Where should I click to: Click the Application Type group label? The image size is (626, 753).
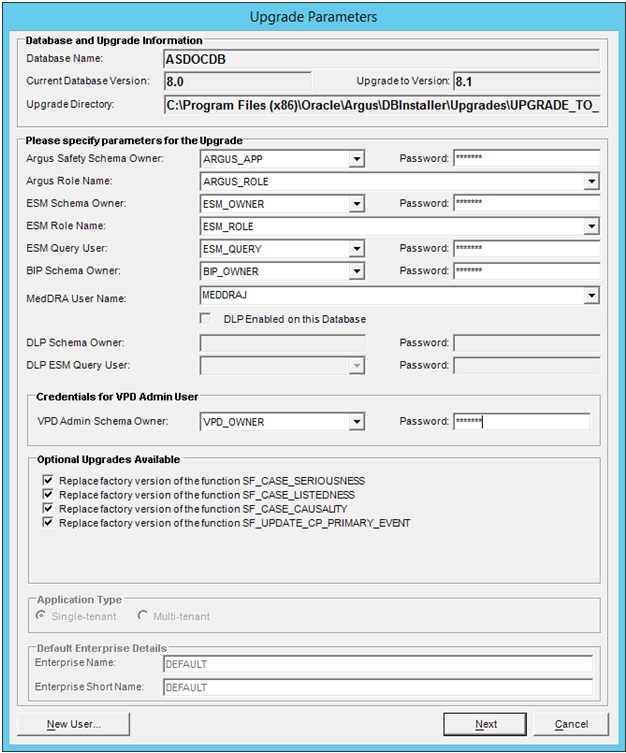[x=79, y=599]
